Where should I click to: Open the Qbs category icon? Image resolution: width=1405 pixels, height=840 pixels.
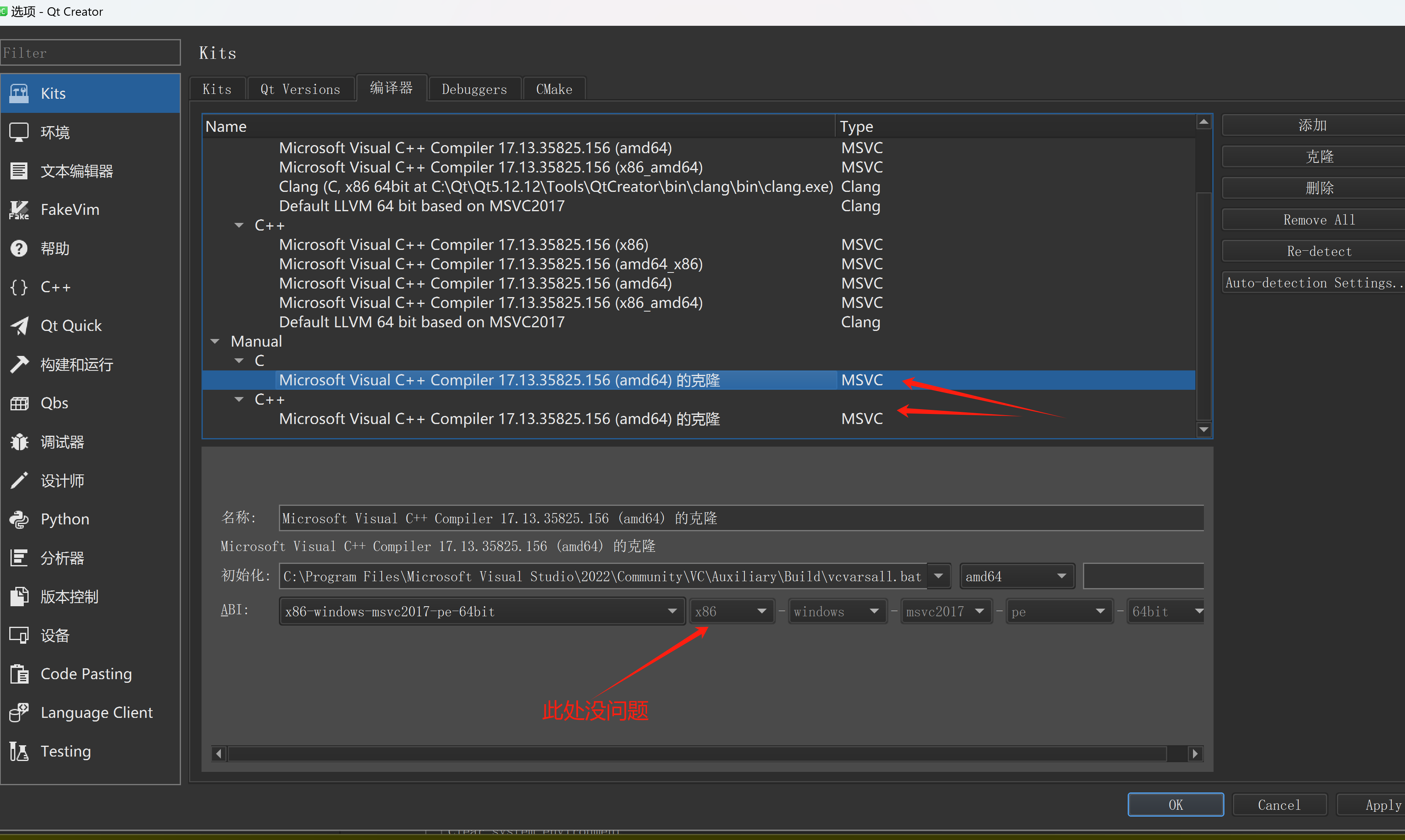point(19,403)
